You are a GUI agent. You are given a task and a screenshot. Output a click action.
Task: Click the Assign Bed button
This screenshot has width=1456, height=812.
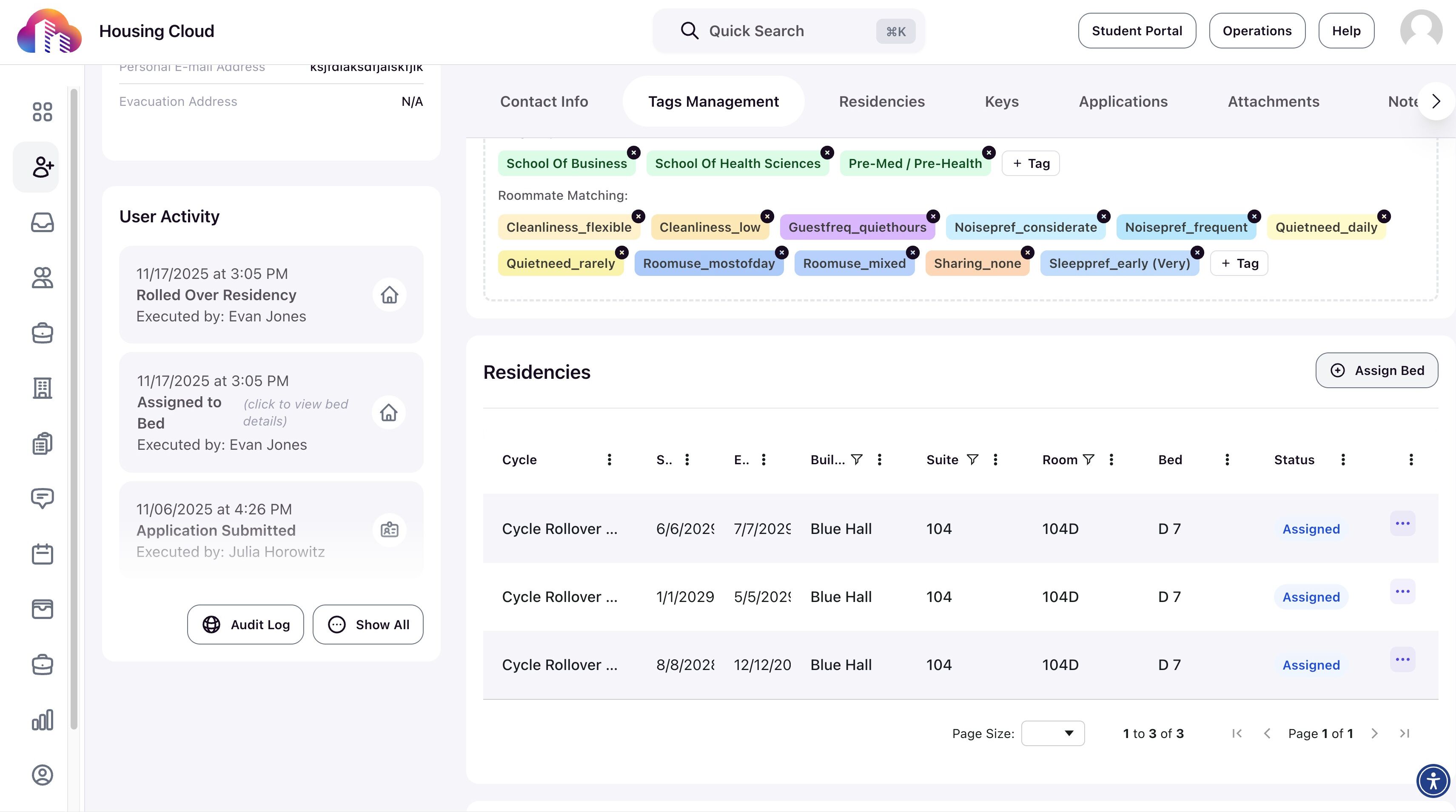click(x=1376, y=371)
